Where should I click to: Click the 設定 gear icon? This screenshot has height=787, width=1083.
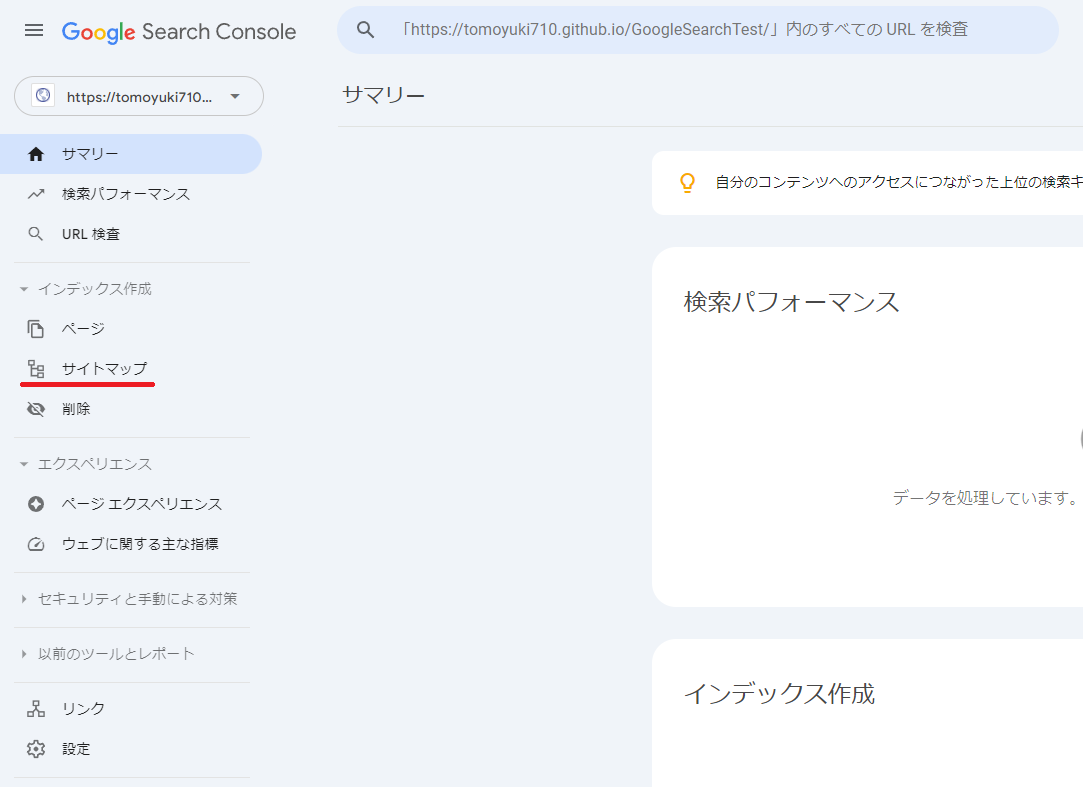click(x=34, y=748)
